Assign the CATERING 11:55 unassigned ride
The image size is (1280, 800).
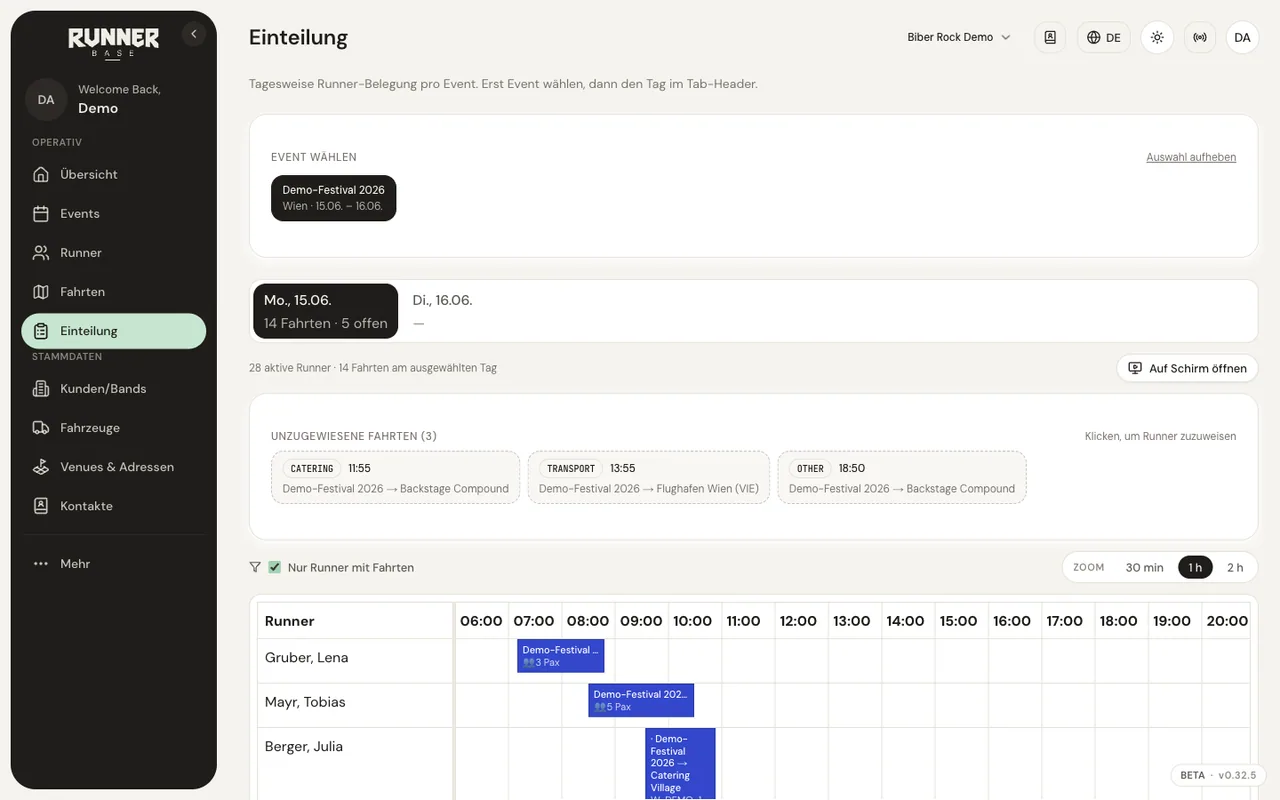(395, 477)
